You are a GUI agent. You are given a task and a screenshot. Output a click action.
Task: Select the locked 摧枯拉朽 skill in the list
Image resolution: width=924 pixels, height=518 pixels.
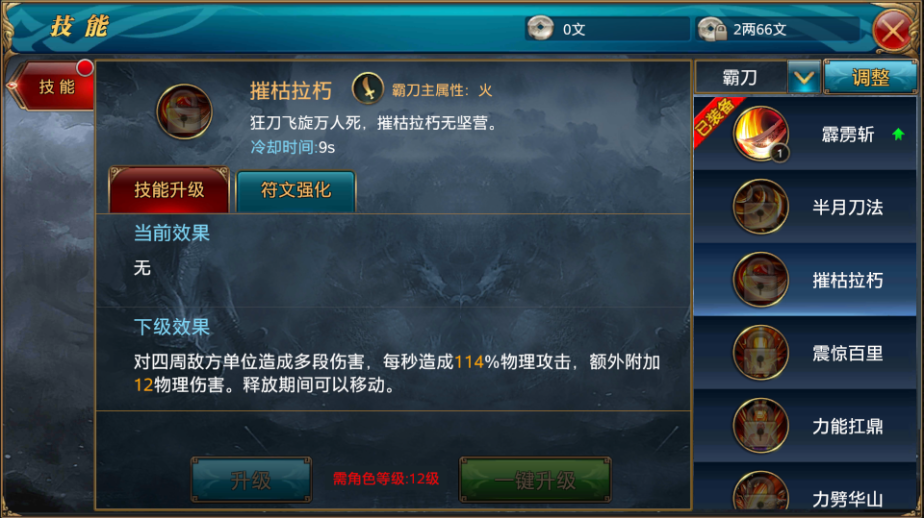point(805,280)
